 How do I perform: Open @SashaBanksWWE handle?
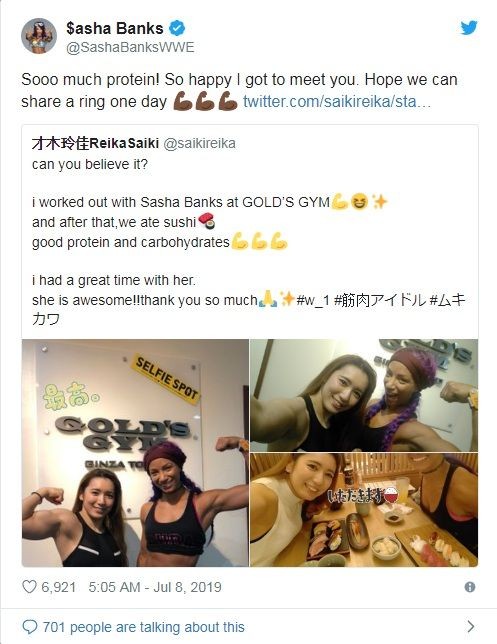point(130,48)
